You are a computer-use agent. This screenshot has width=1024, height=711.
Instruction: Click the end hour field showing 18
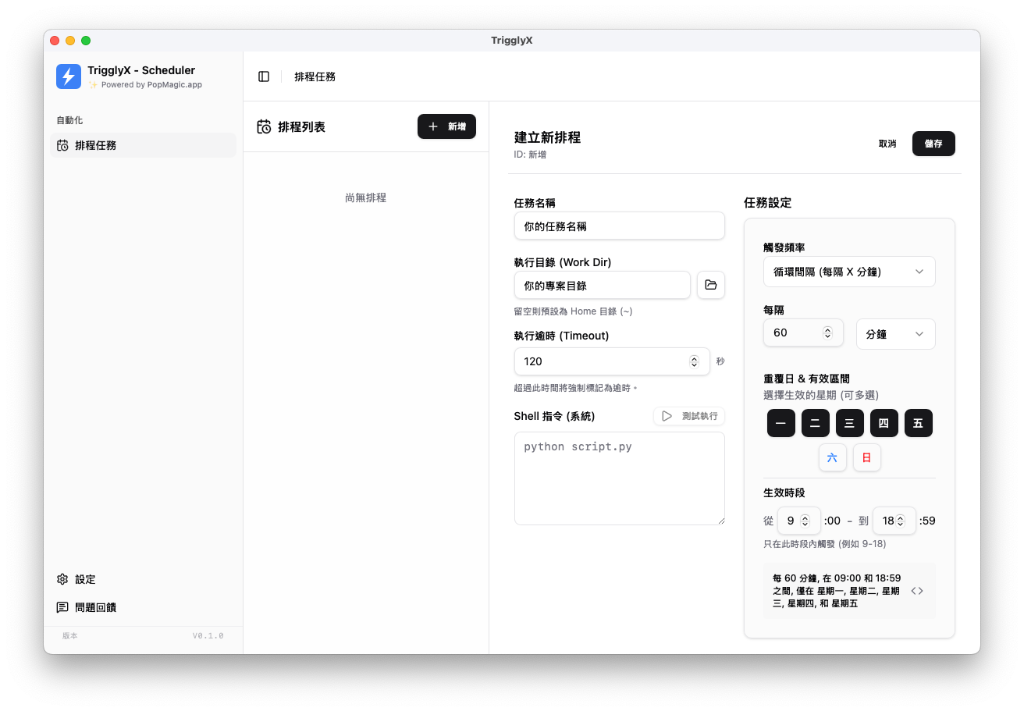tap(894, 520)
